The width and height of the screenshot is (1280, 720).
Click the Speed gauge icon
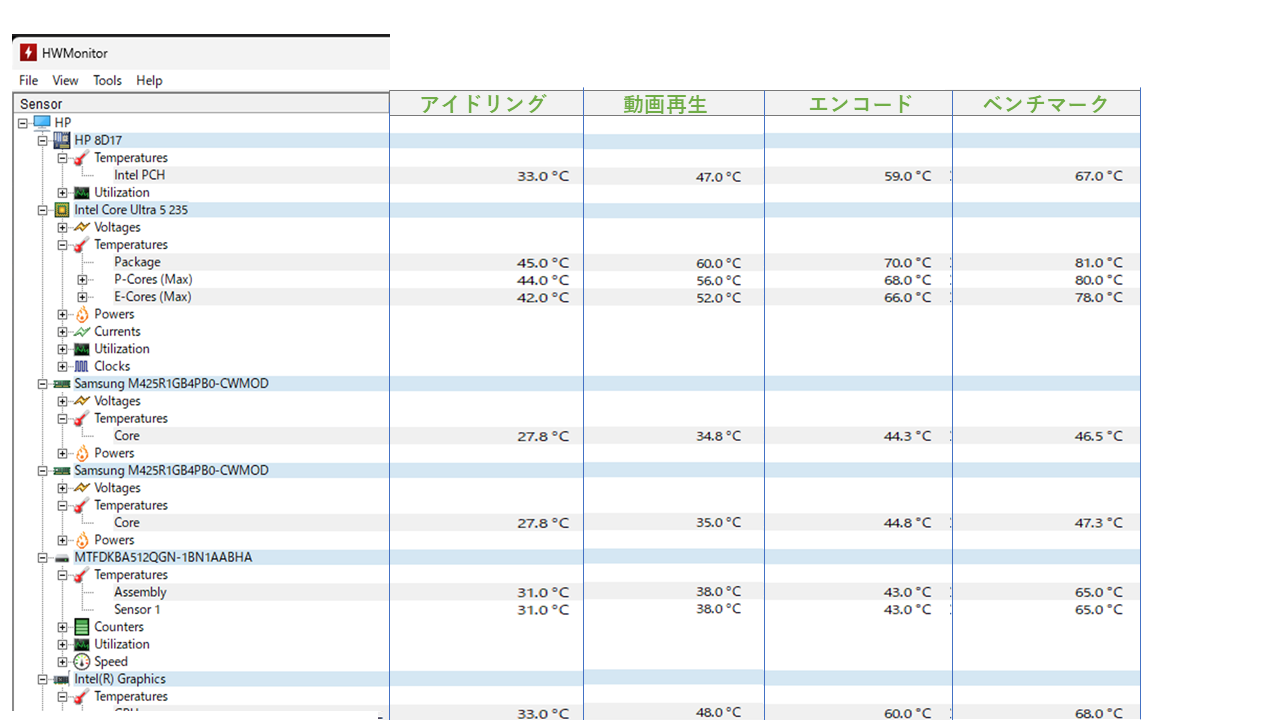pyautogui.click(x=82, y=662)
